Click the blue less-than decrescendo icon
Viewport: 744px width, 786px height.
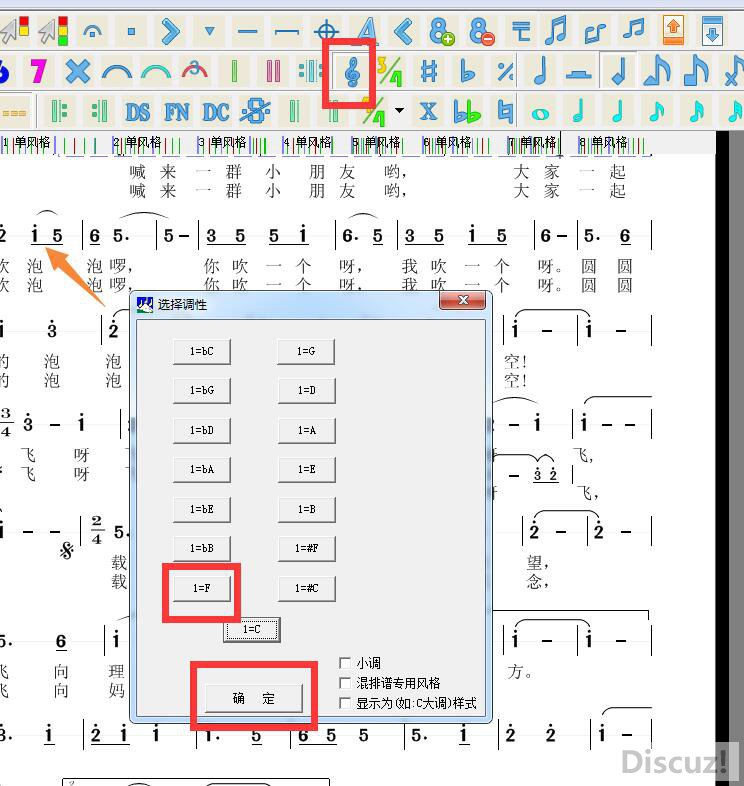coord(404,31)
